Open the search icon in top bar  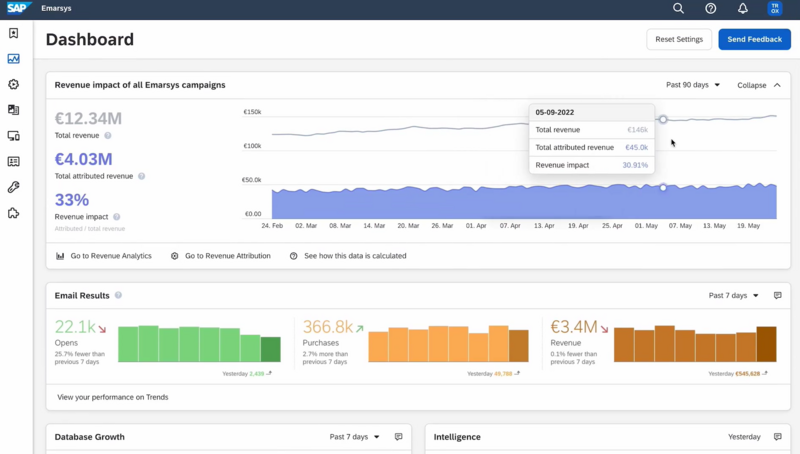(678, 8)
